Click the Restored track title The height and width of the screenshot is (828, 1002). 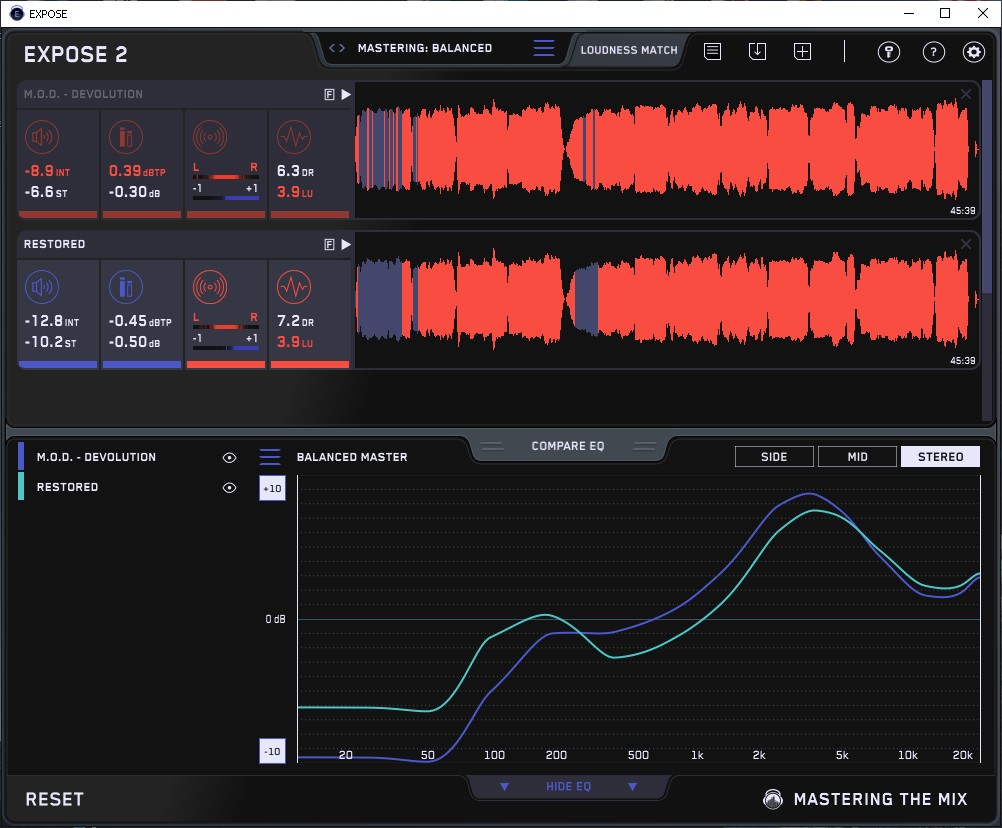tap(54, 244)
